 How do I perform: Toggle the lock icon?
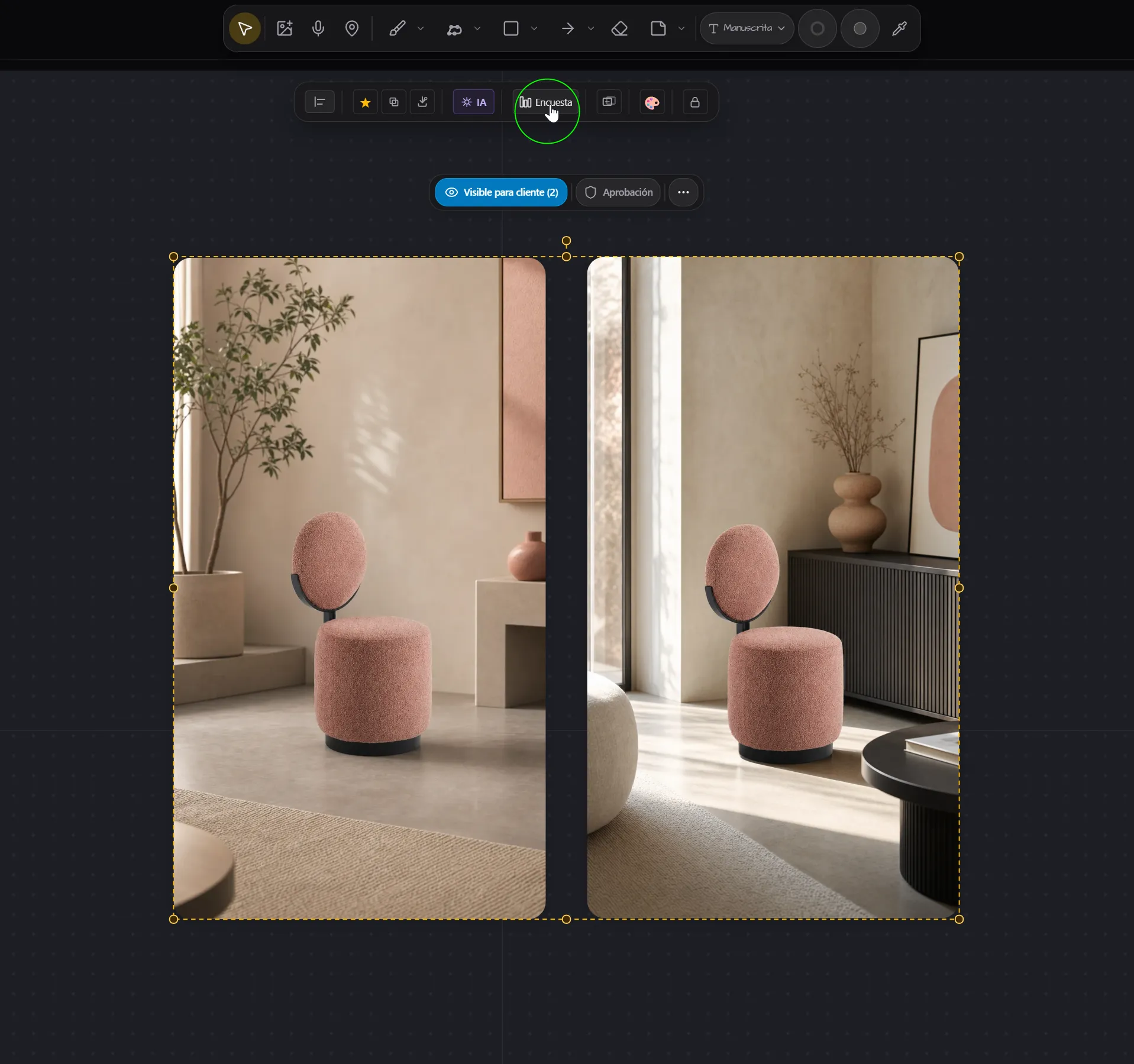(x=695, y=102)
